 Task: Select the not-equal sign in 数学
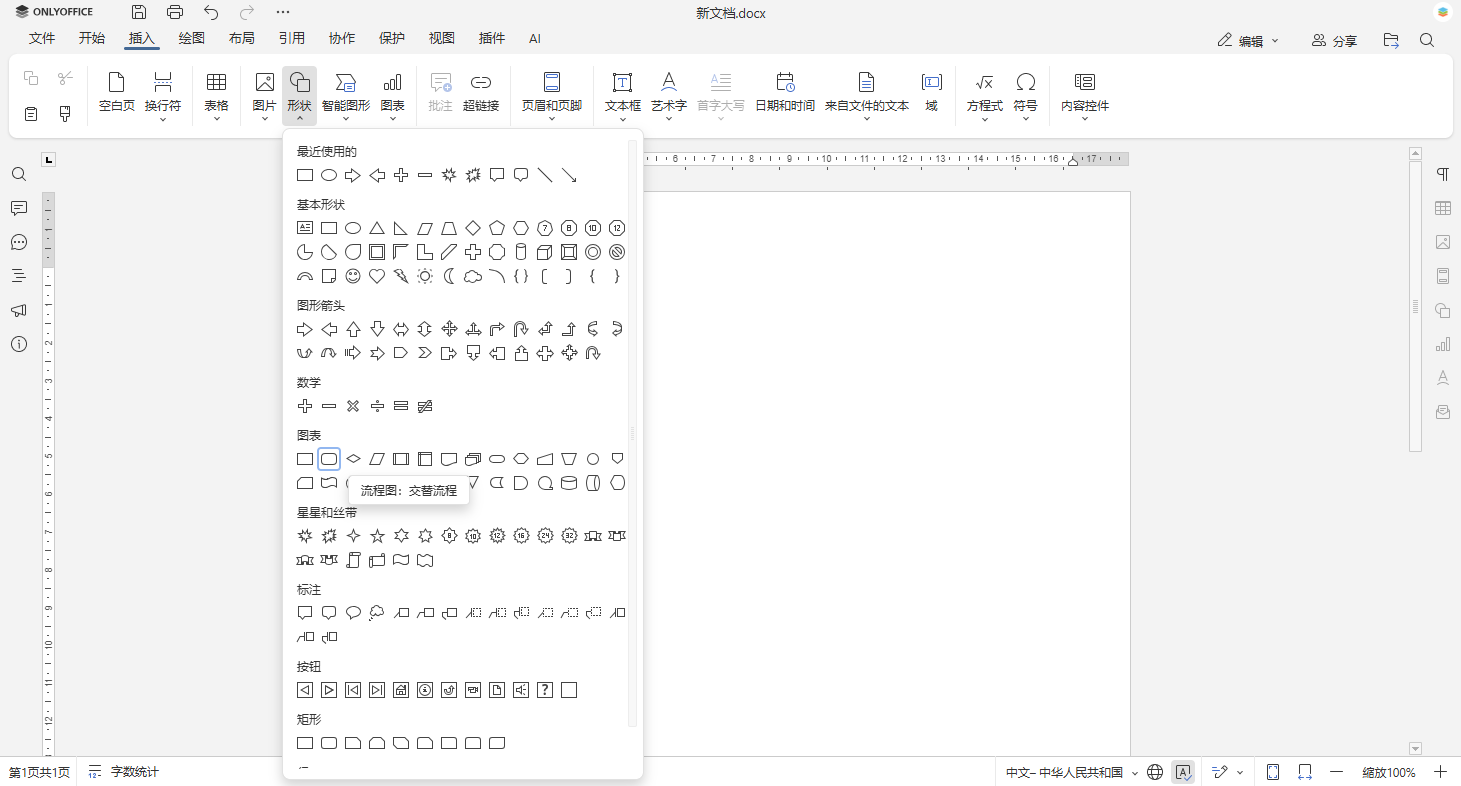[x=425, y=406]
